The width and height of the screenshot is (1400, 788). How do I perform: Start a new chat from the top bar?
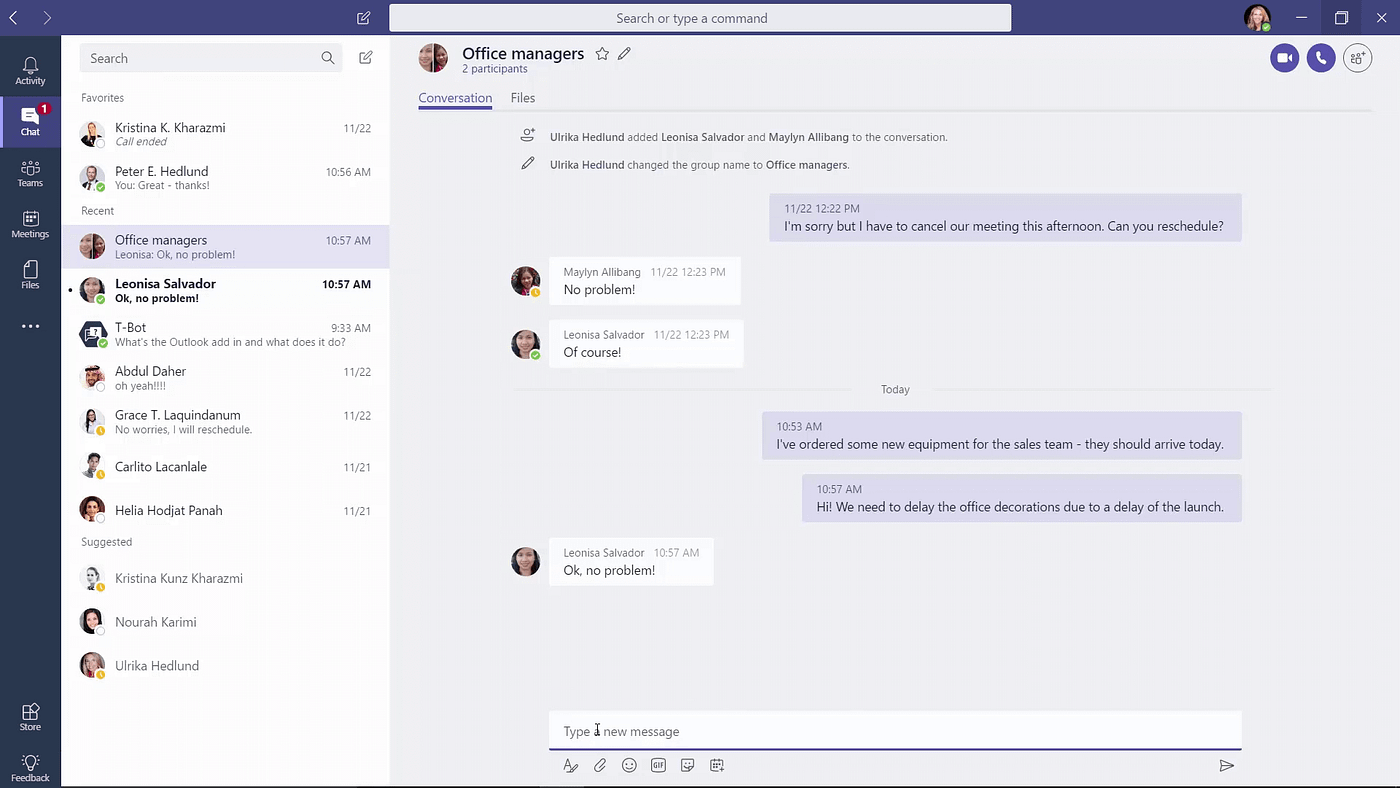coord(363,17)
